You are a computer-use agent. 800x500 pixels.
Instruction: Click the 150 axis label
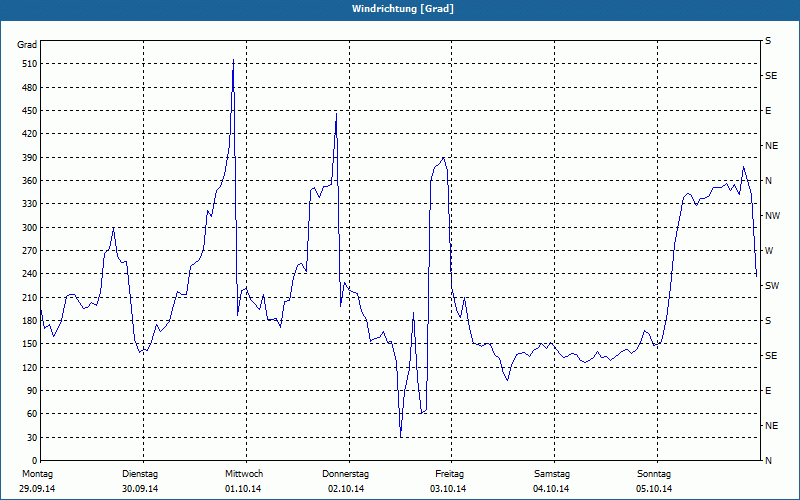click(x=30, y=344)
